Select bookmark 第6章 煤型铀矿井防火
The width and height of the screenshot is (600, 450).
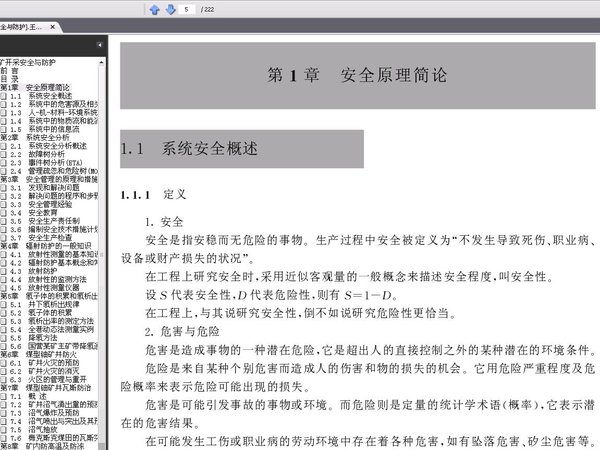pos(38,354)
